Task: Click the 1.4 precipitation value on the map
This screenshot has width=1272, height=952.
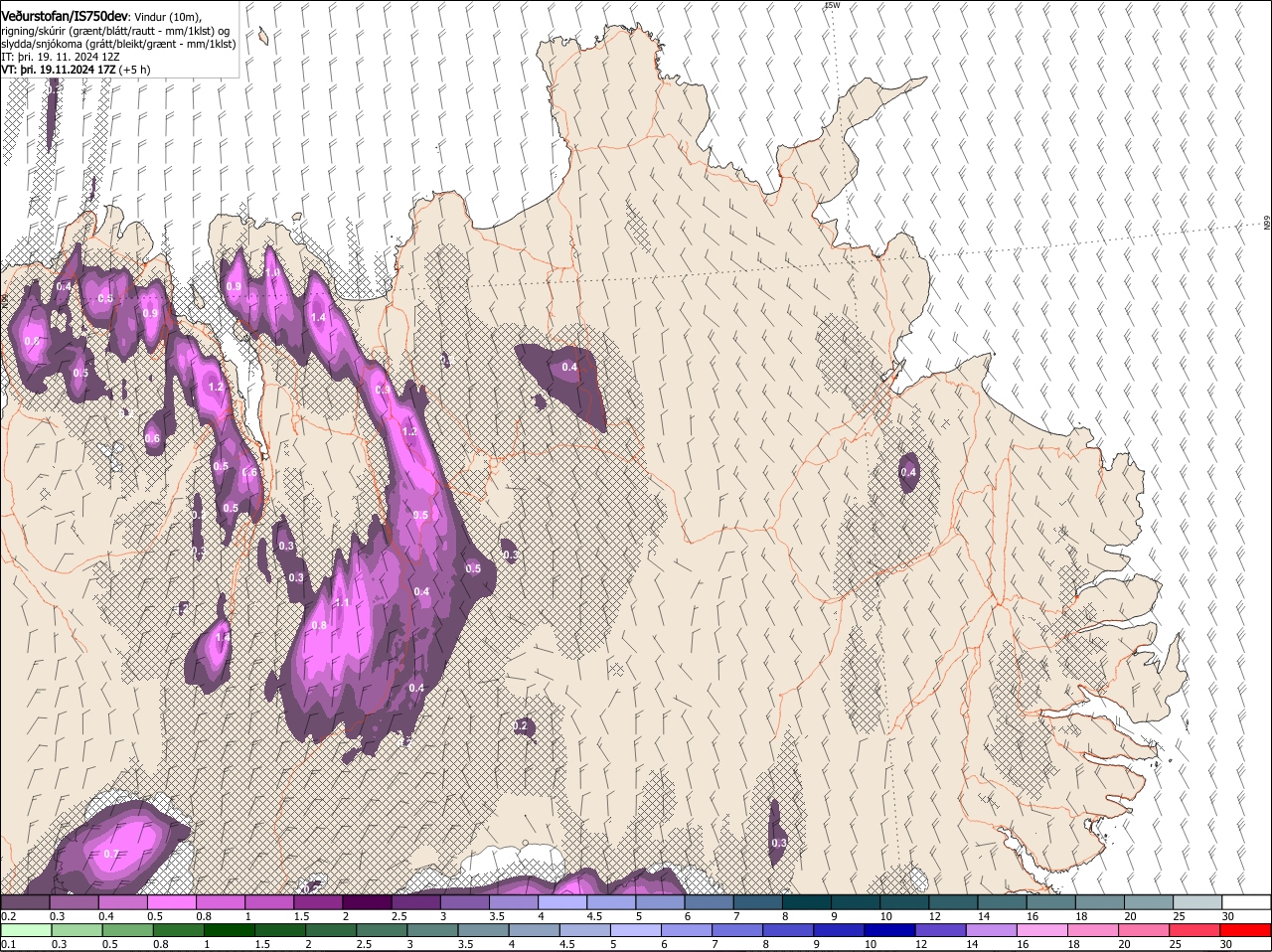Action: click(319, 318)
